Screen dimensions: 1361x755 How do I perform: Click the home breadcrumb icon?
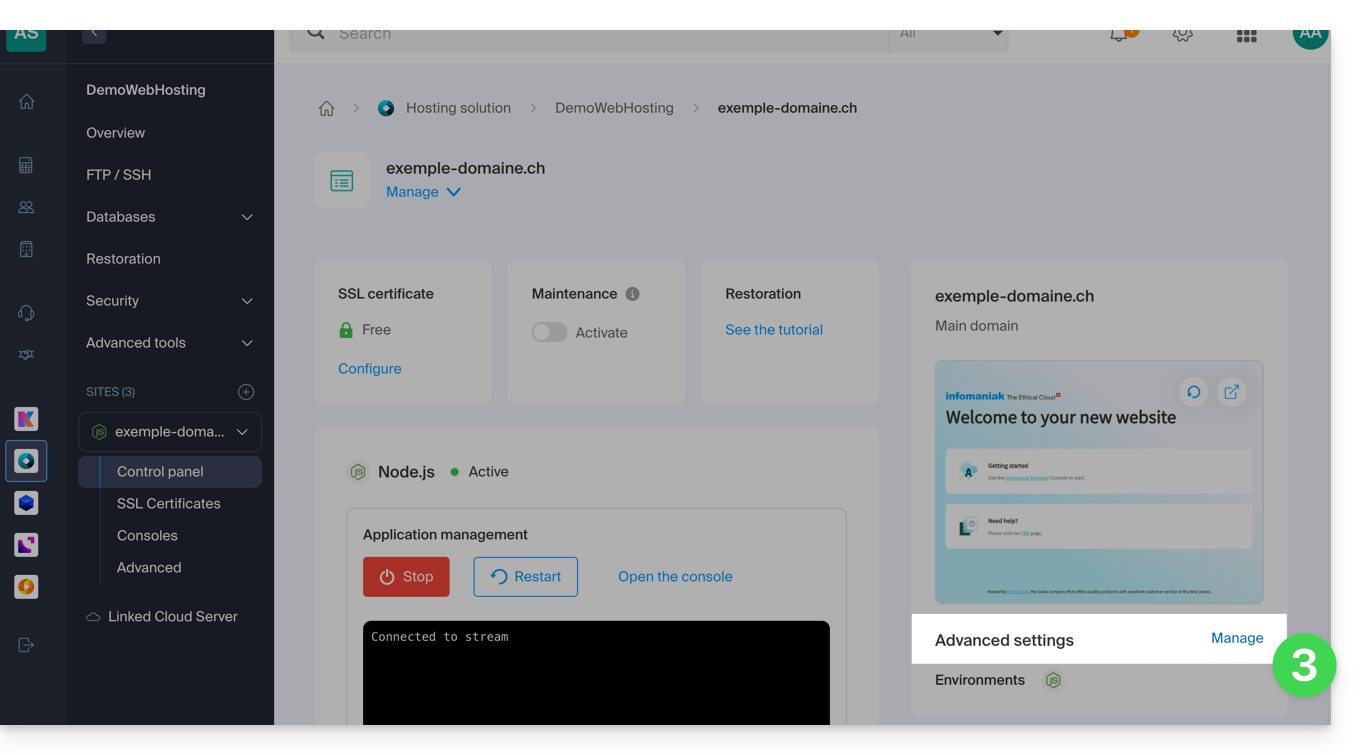pos(326,109)
